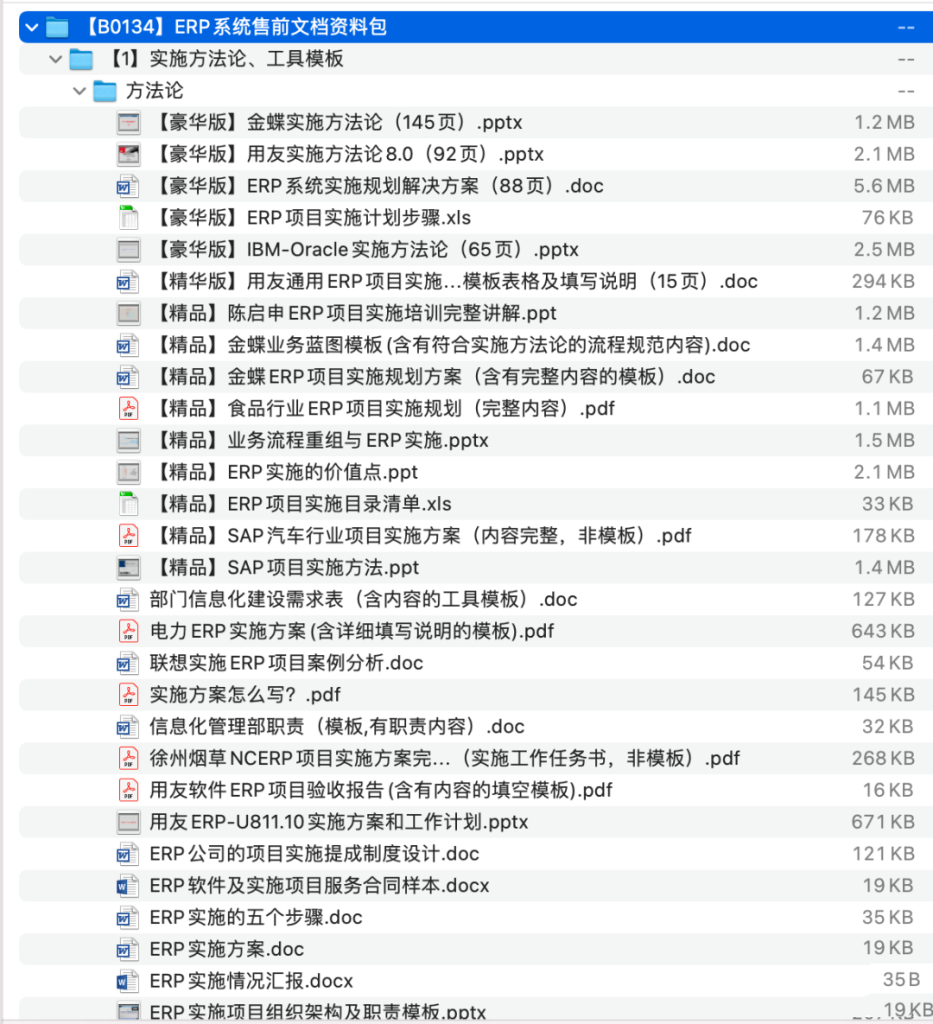Open the file 实施方案怎么写？.pdf
This screenshot has height=1024, width=933.
coord(215,695)
